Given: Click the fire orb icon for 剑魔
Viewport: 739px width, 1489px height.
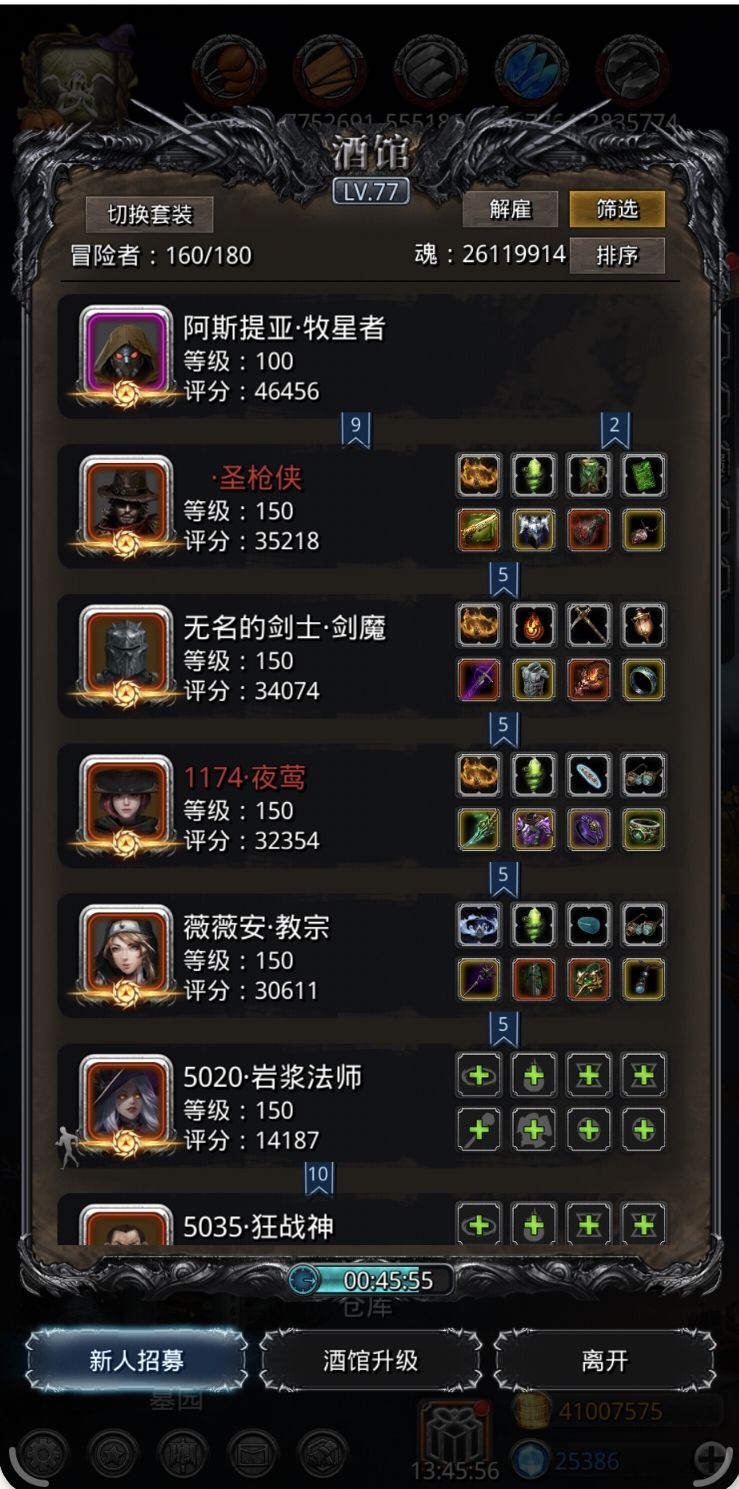Looking at the screenshot, I should pos(534,626).
